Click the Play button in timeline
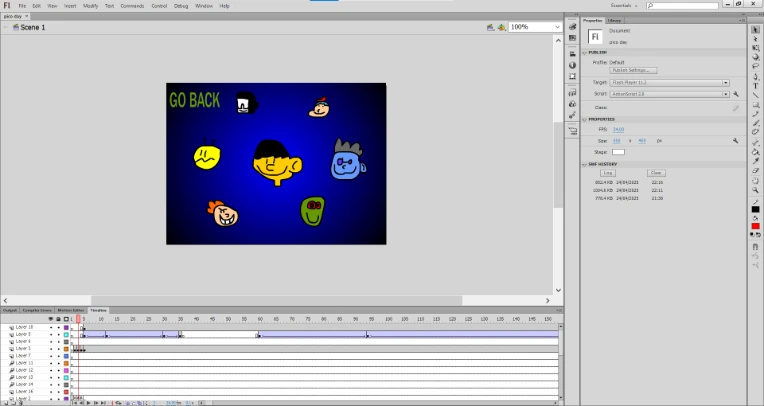 coord(90,402)
